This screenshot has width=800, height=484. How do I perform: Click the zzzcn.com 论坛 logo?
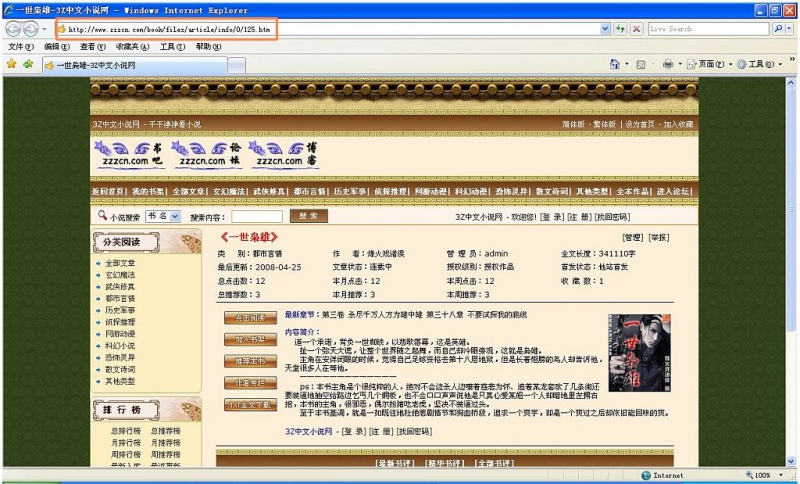point(206,155)
